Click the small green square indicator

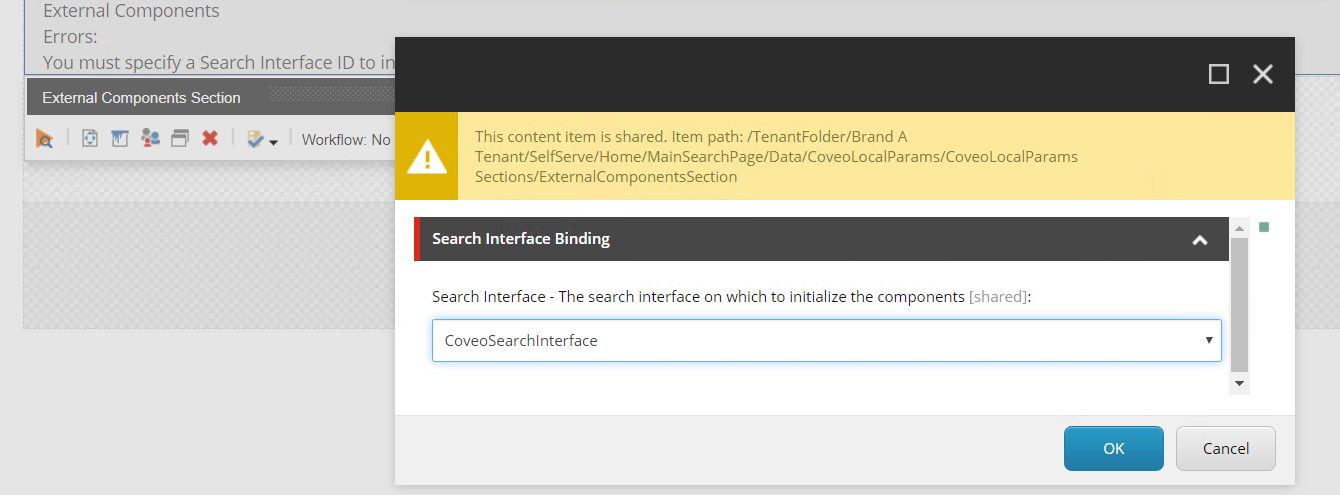click(x=1263, y=227)
